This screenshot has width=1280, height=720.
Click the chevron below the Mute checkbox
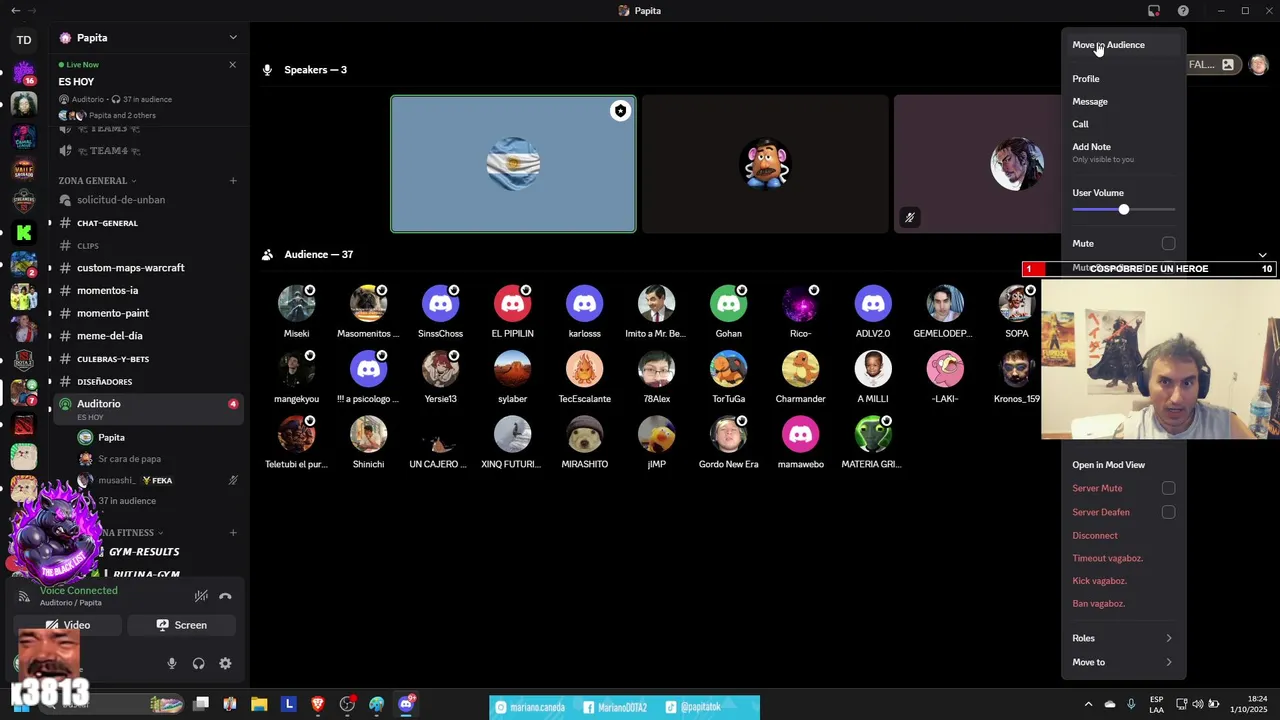click(x=1262, y=255)
